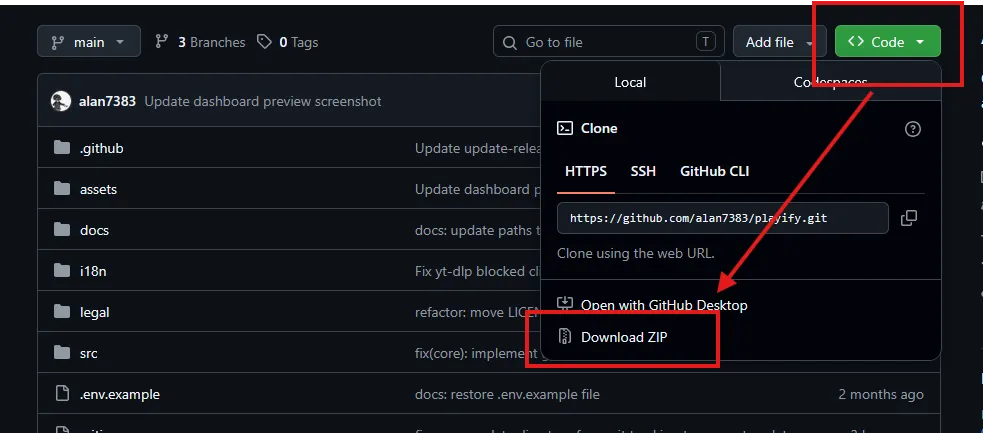Click the .github folder icon

click(x=61, y=148)
